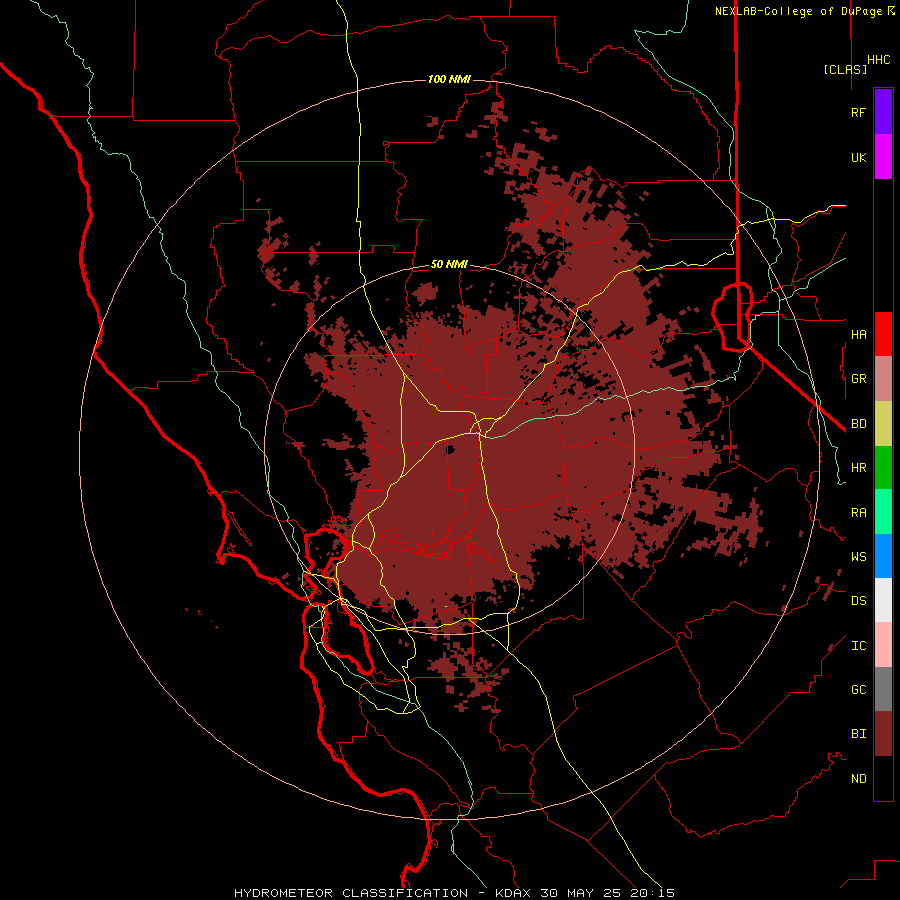Click the HYDROMETEOR CLASSIFICATION title text
The width and height of the screenshot is (900, 900).
[351, 893]
